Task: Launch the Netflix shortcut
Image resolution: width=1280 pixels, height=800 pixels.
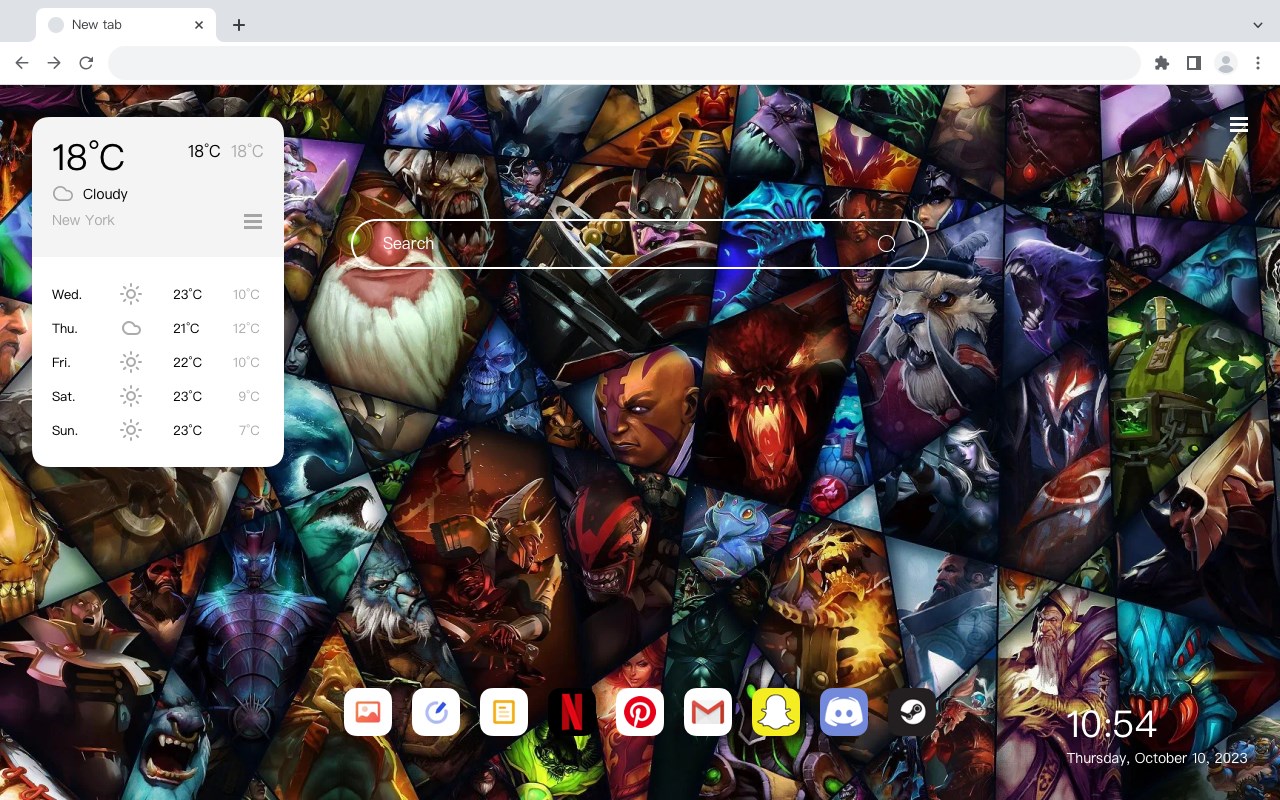Action: pos(572,712)
